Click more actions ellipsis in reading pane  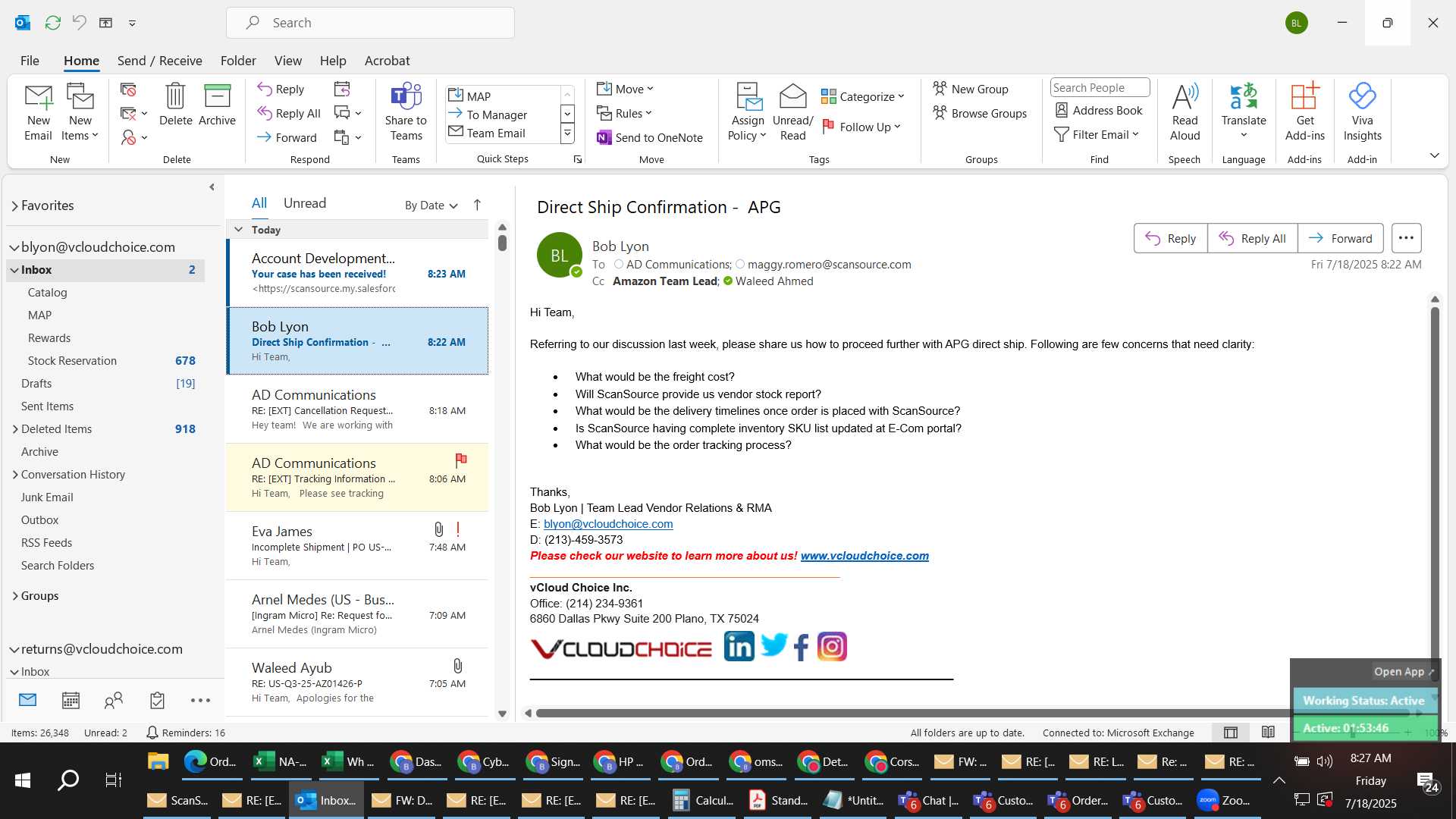[1406, 238]
